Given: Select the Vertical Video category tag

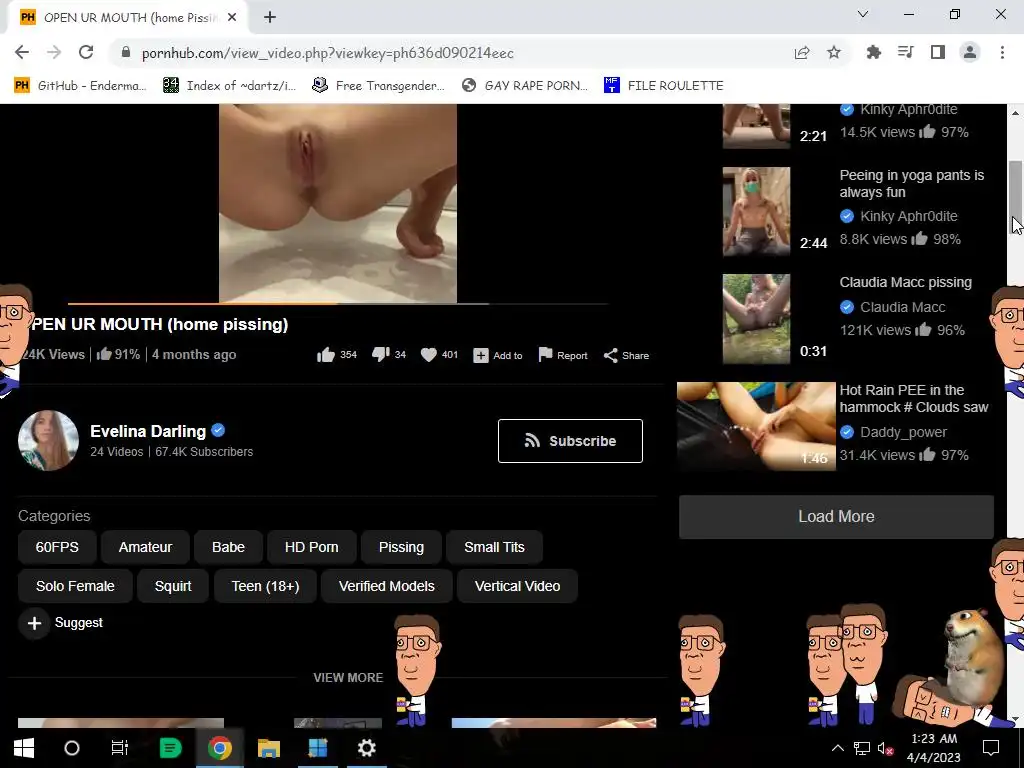Looking at the screenshot, I should (x=517, y=586).
